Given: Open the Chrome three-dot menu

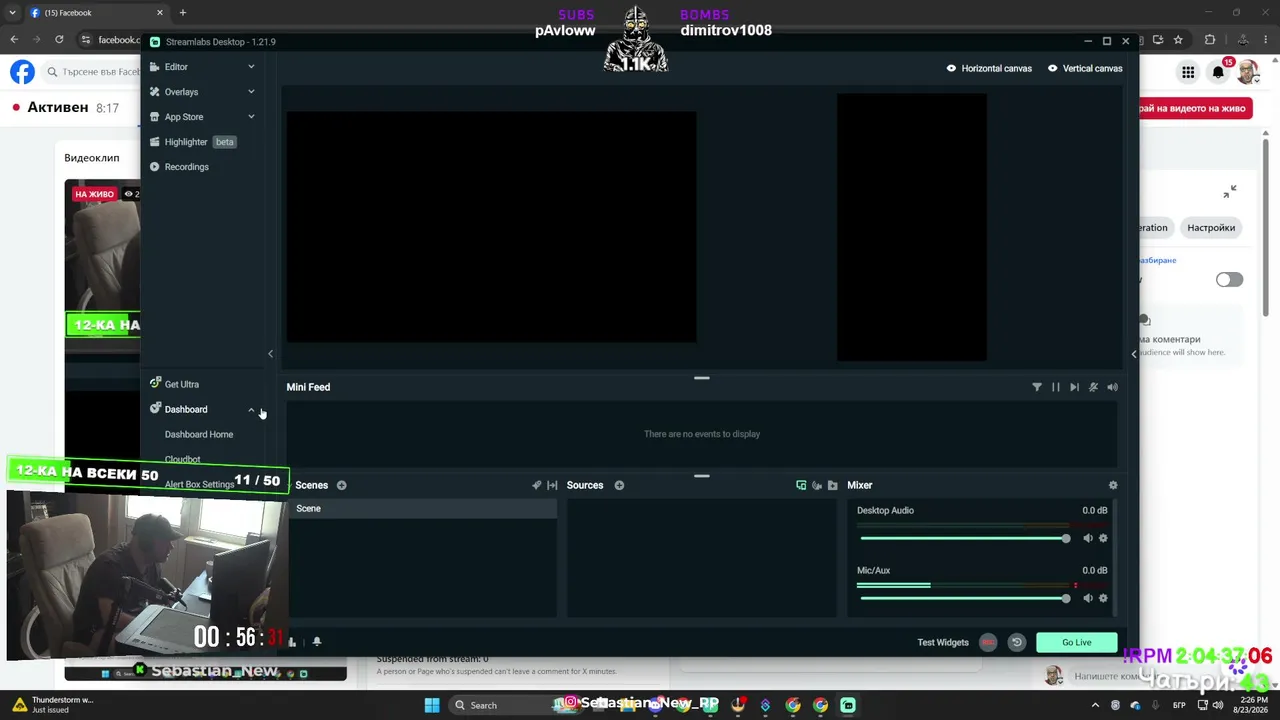Looking at the screenshot, I should click(x=1264, y=40).
